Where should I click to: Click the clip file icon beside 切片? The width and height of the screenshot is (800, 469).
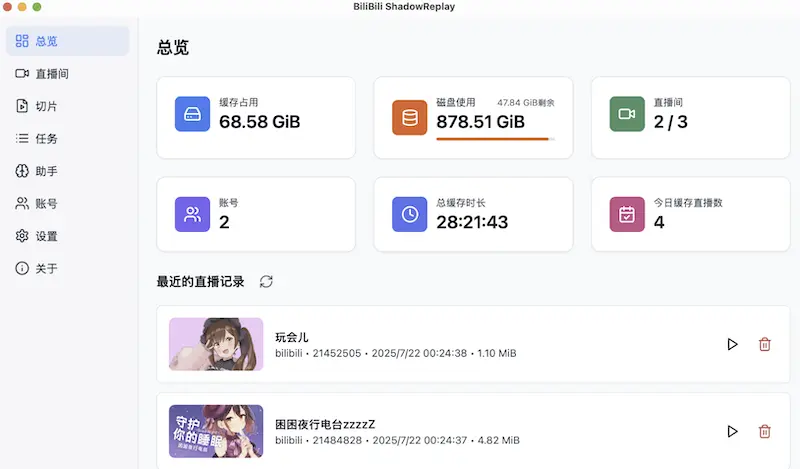point(22,106)
